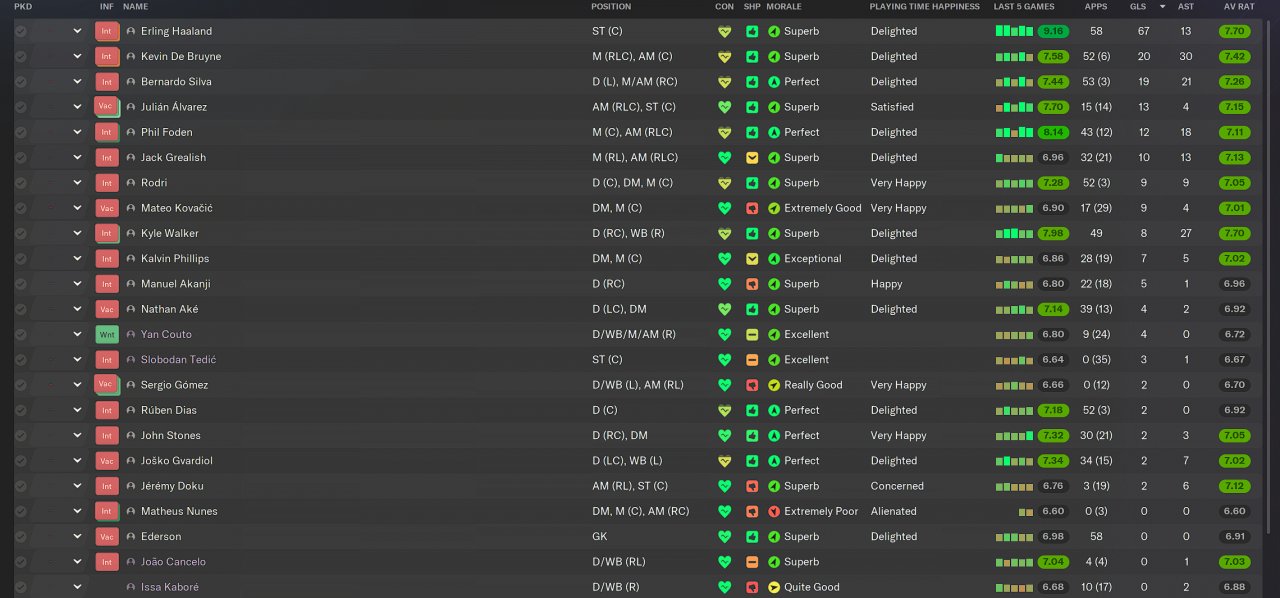Click Jack Grealish's yellow sharpness icon
Screen dimensions: 1280x598
click(x=752, y=157)
